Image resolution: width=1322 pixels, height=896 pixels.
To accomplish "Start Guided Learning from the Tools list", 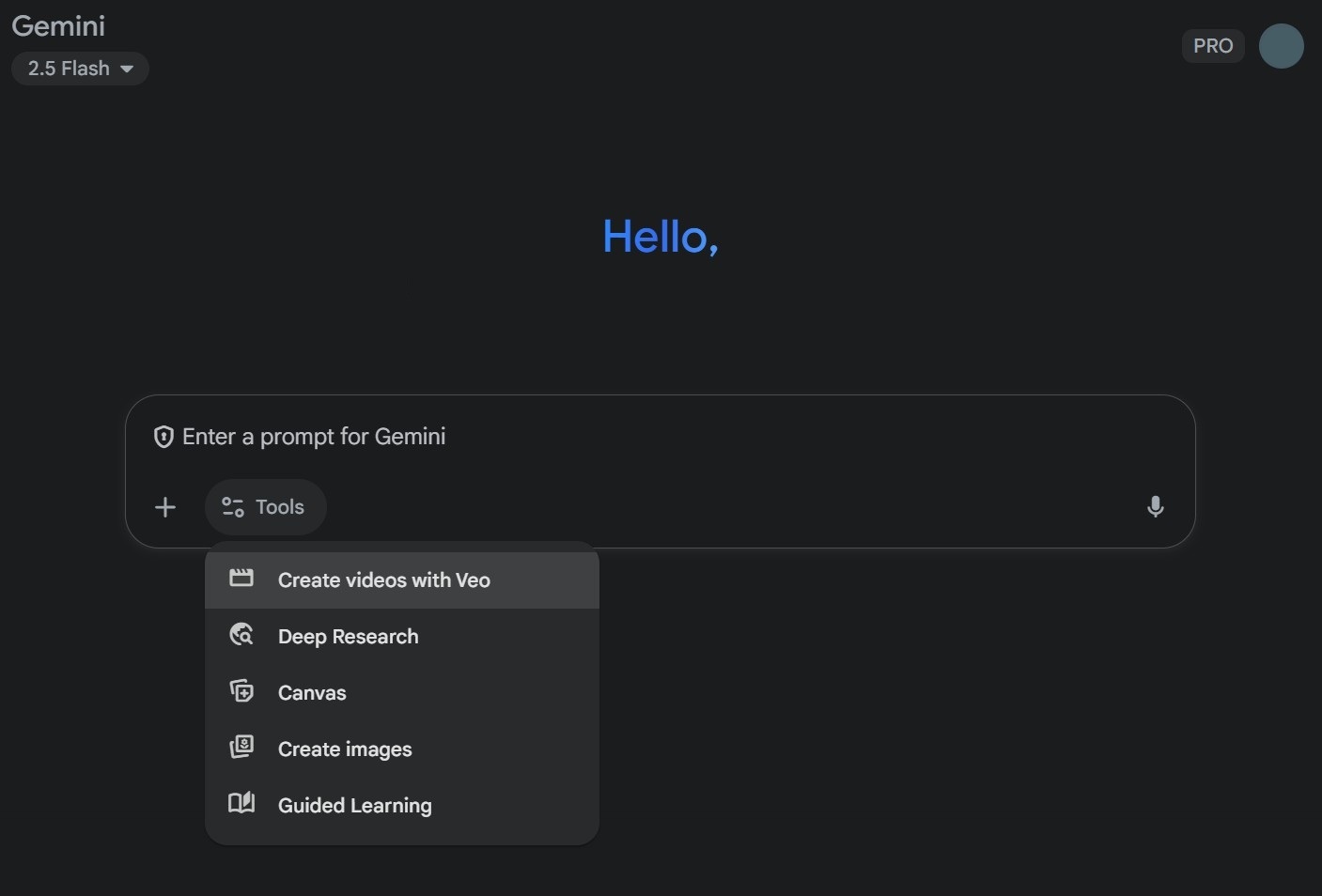I will click(354, 806).
